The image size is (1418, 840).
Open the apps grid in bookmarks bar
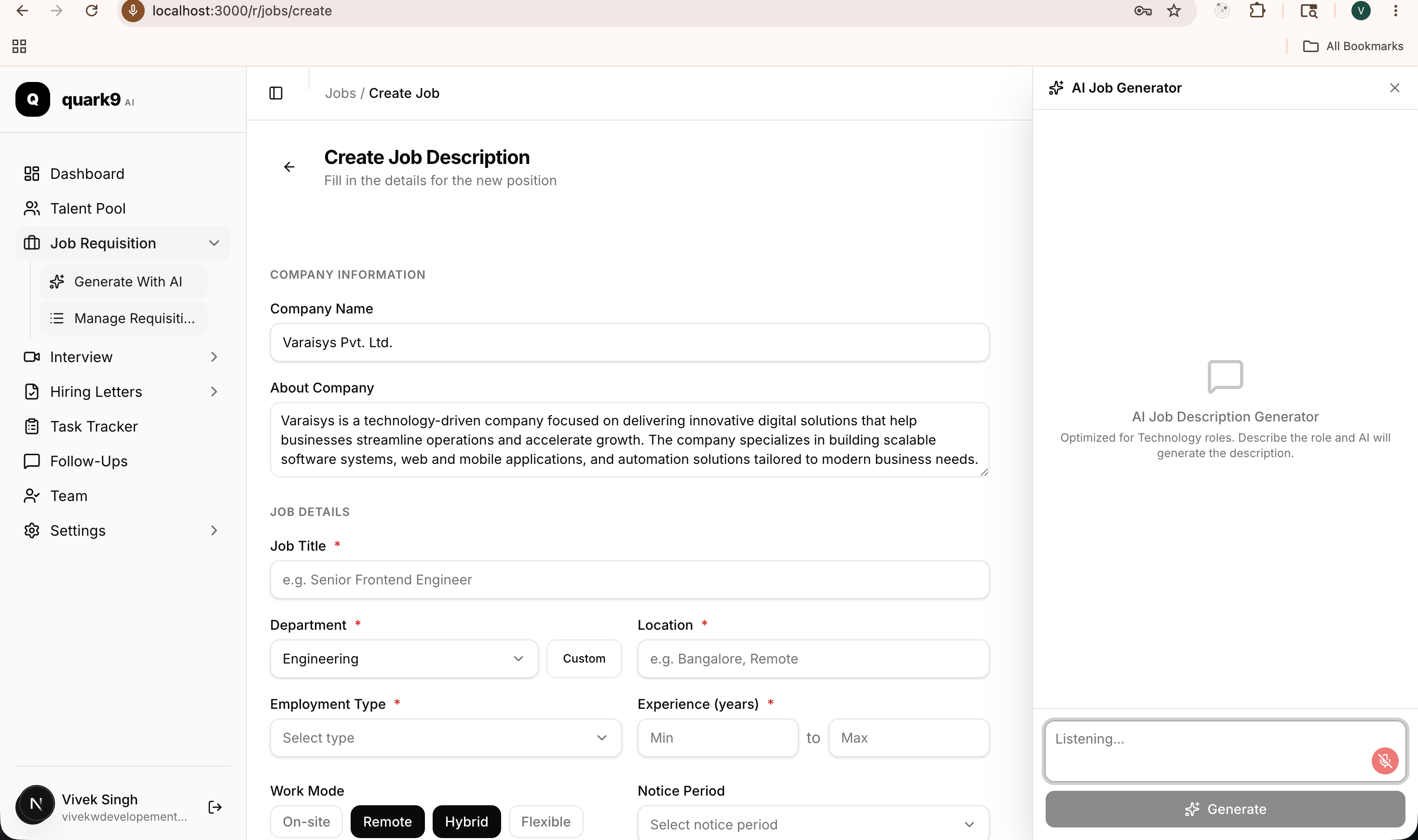tap(19, 46)
